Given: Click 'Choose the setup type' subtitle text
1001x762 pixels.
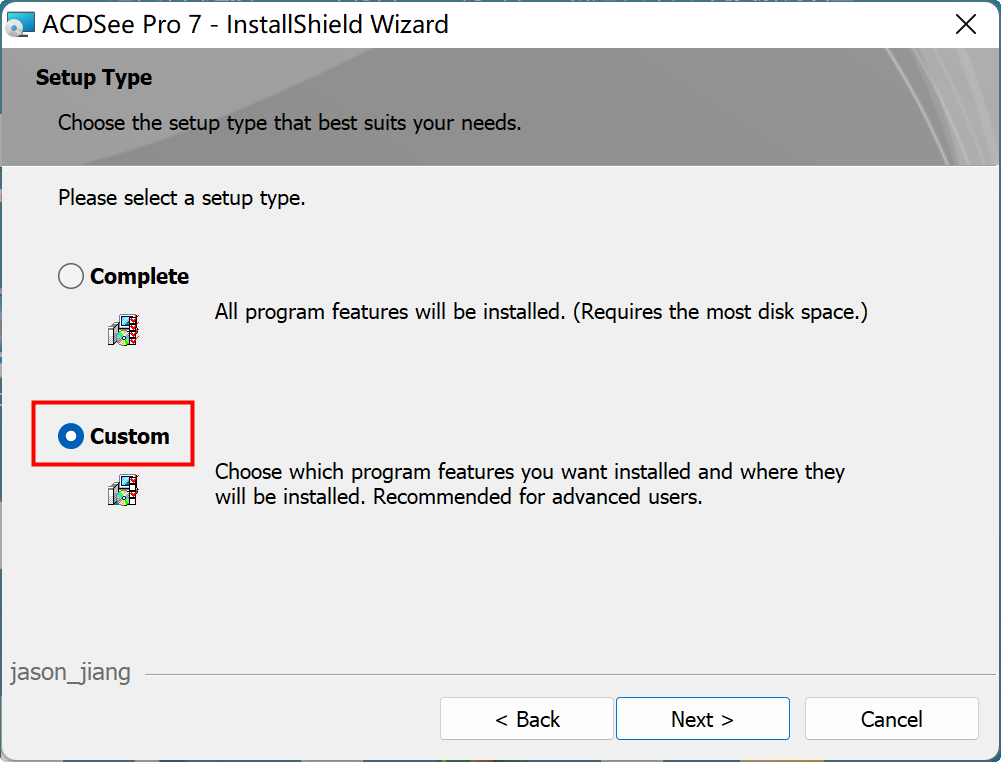Looking at the screenshot, I should pos(289,123).
